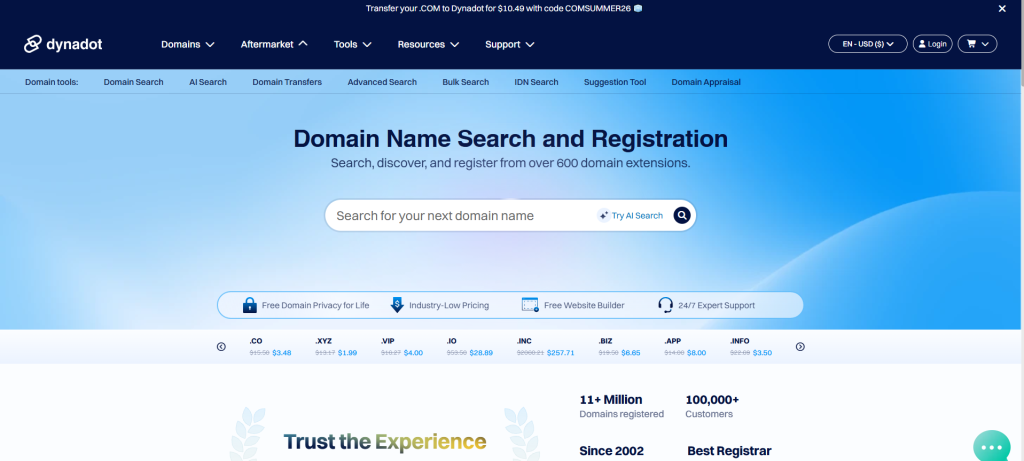1024x461 pixels.
Task: Select the .INFO extension at $3.50
Action: point(751,347)
